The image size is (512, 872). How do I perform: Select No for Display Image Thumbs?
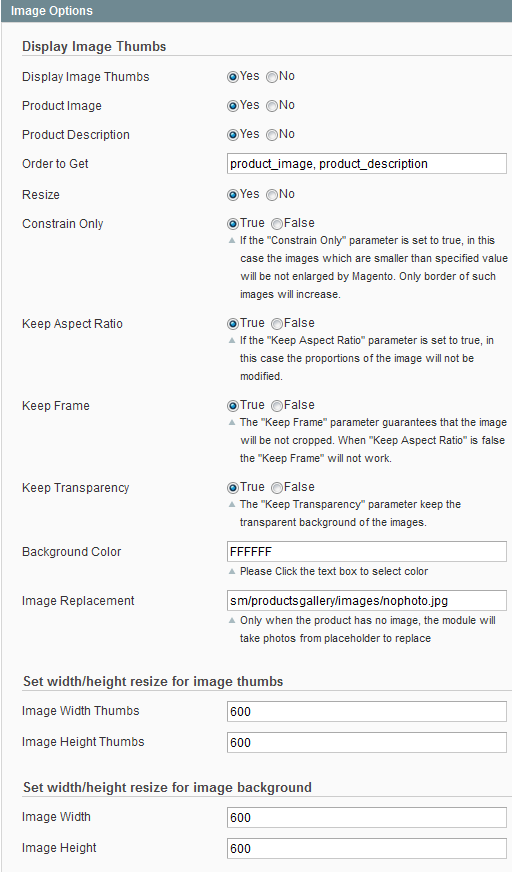click(272, 77)
